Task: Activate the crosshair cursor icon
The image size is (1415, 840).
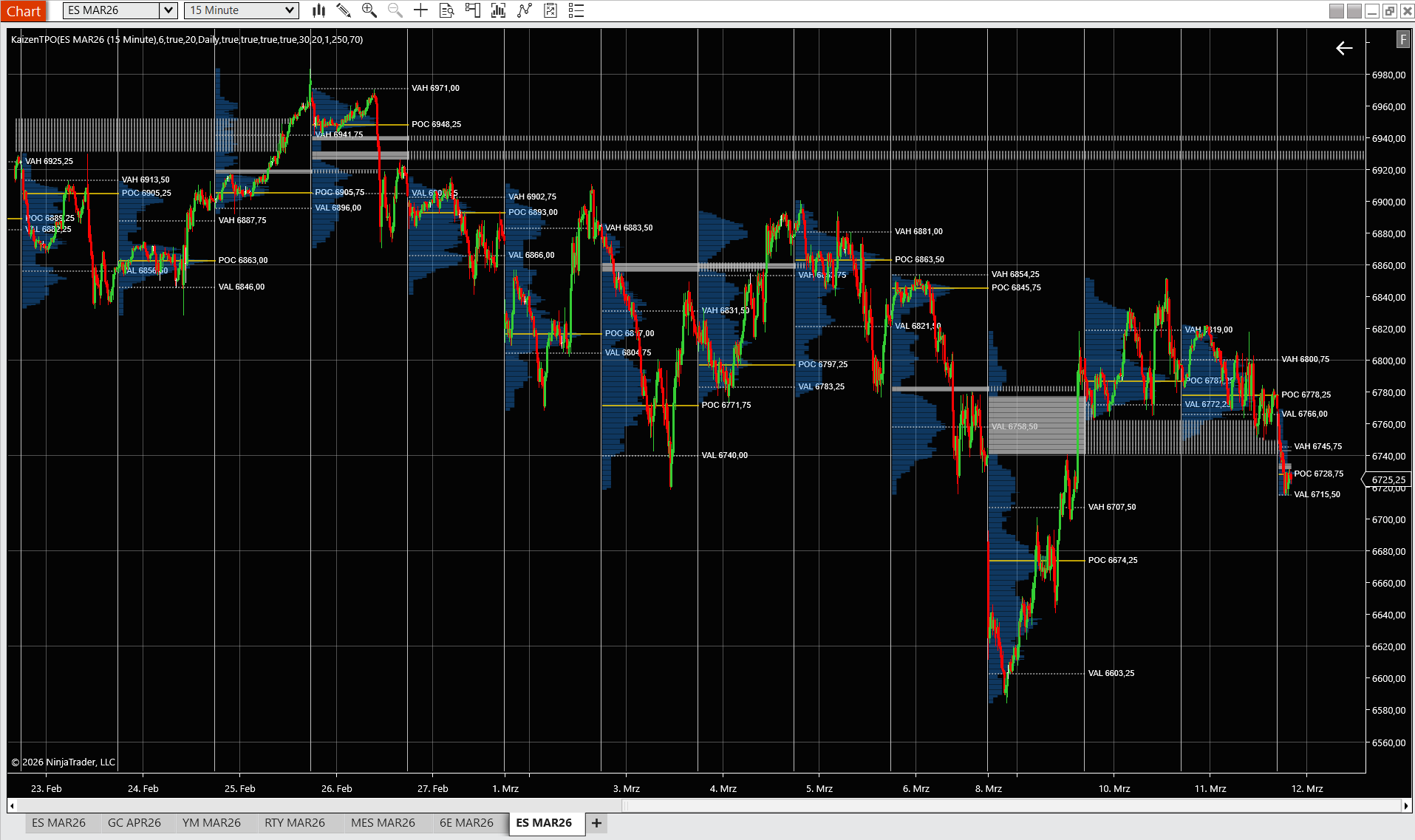Action: click(x=420, y=10)
